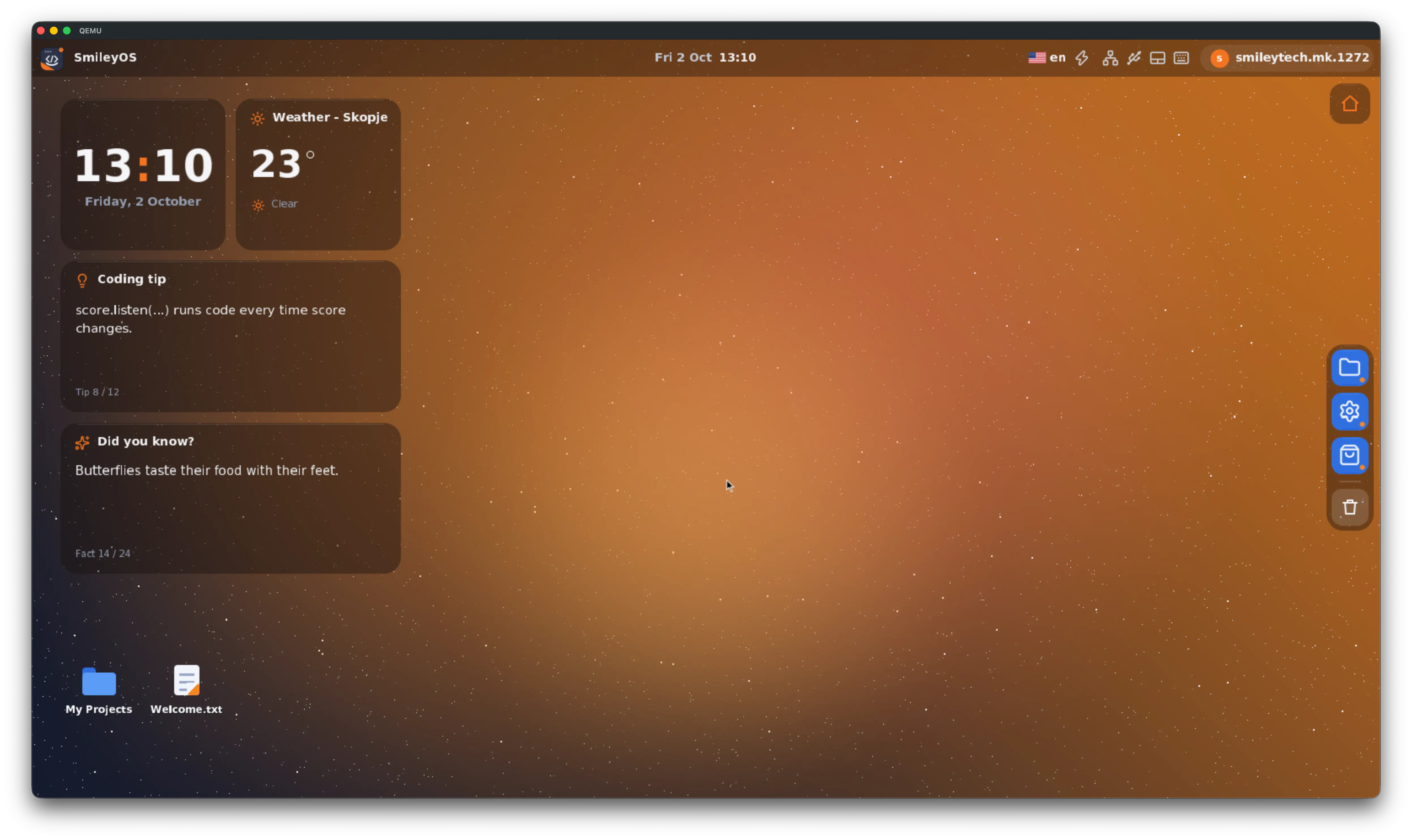Screen dimensions: 1412x840
Task: Click the sun icon beside 'Clear'
Action: click(258, 205)
